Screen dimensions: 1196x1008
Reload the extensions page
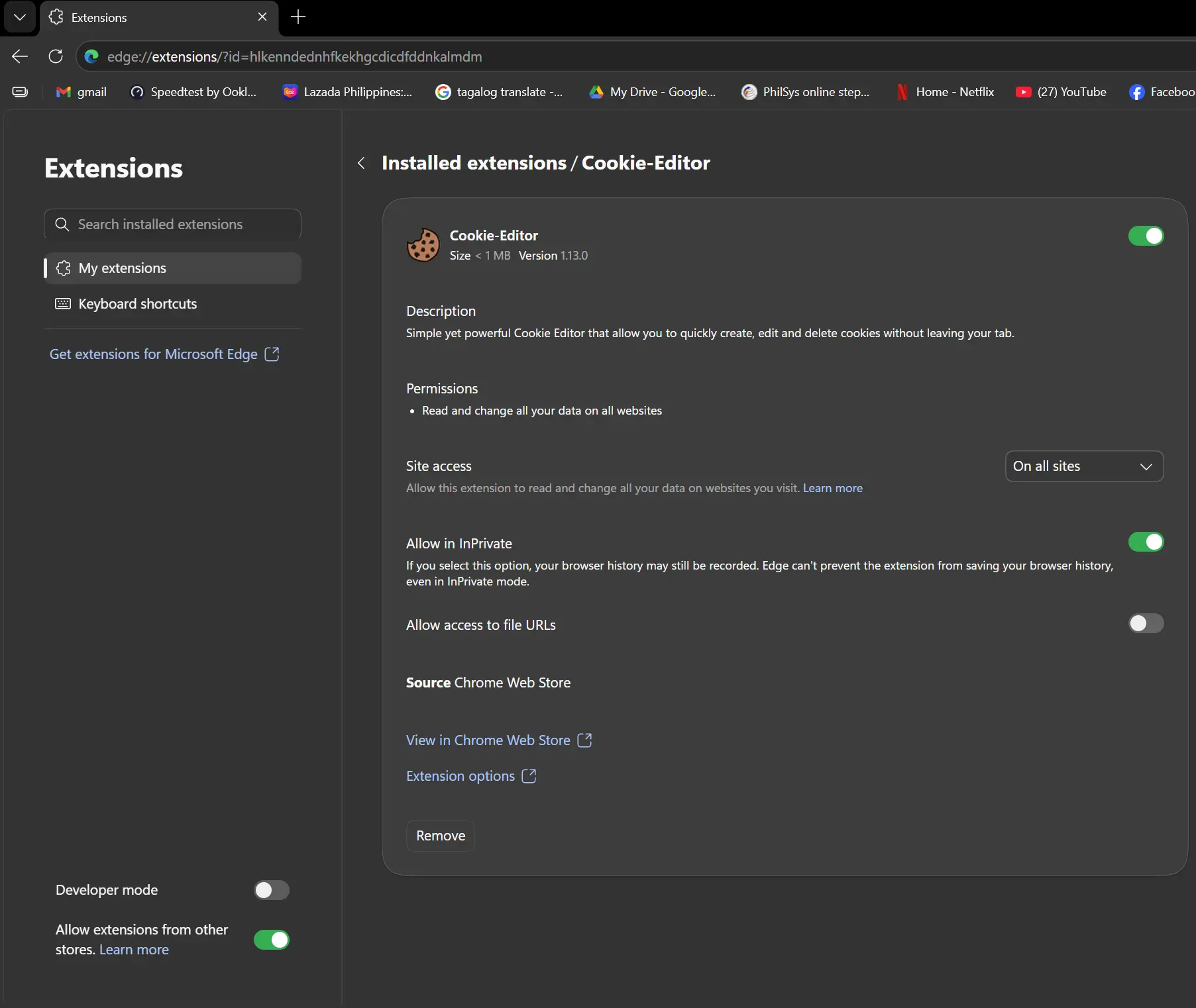(x=56, y=56)
